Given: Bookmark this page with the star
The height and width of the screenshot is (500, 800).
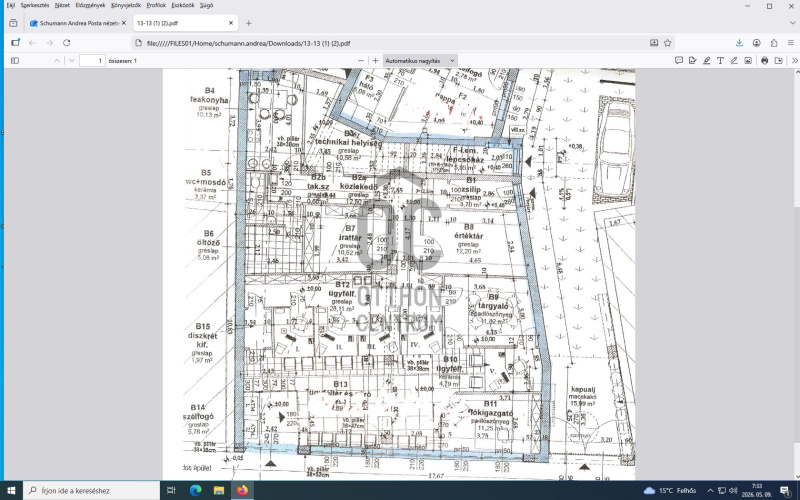Looking at the screenshot, I should tap(667, 43).
